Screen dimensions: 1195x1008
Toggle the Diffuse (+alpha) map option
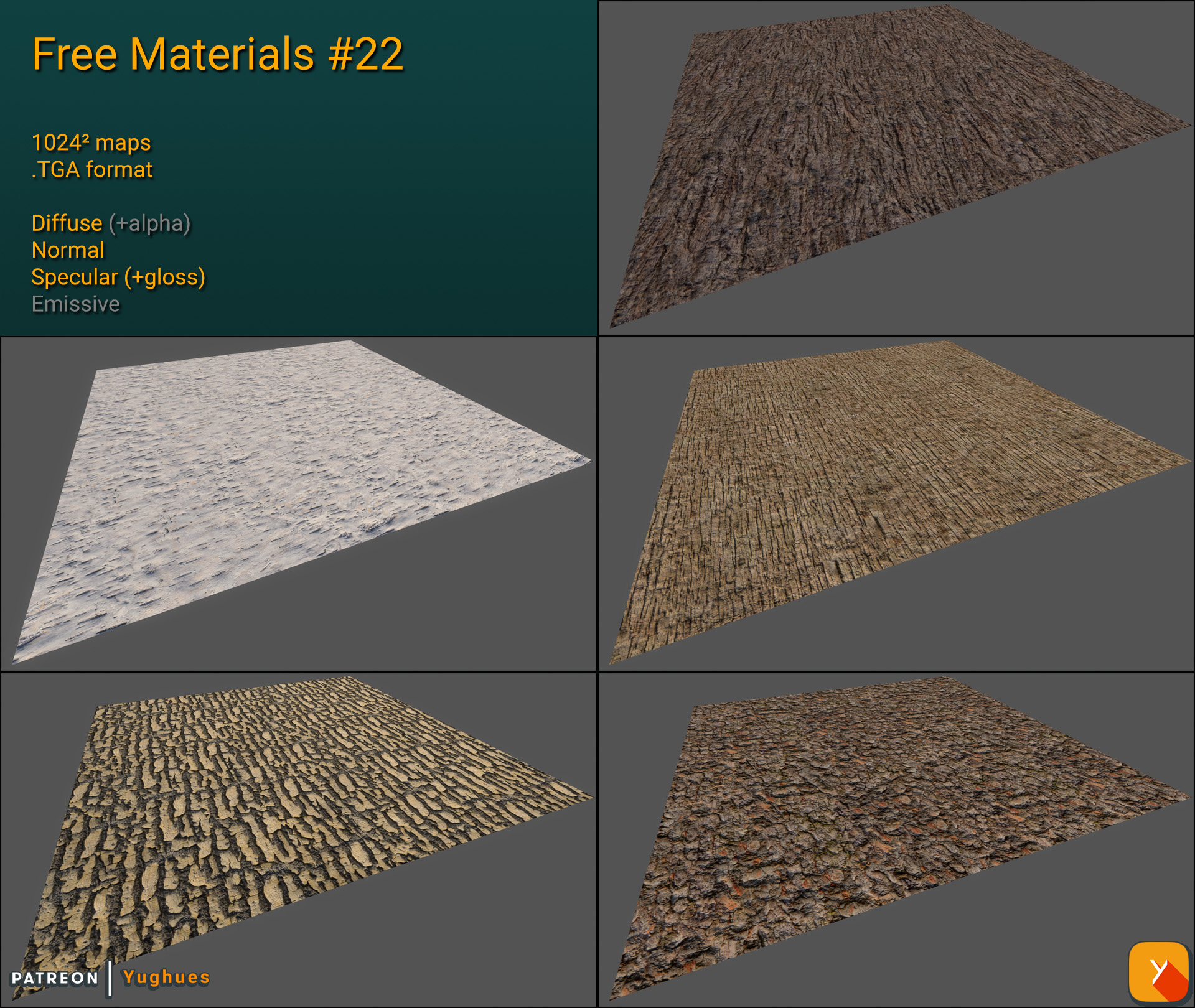pyautogui.click(x=111, y=223)
